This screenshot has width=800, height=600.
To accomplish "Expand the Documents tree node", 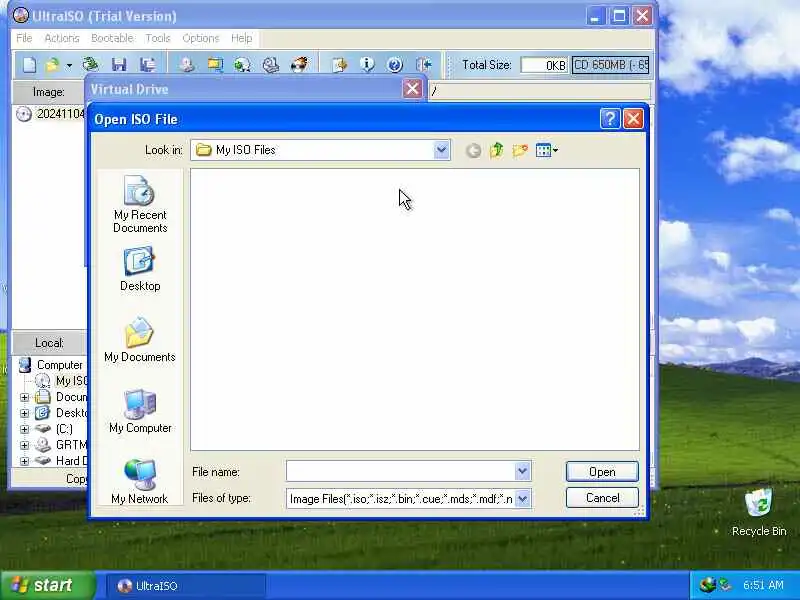I will 24,397.
